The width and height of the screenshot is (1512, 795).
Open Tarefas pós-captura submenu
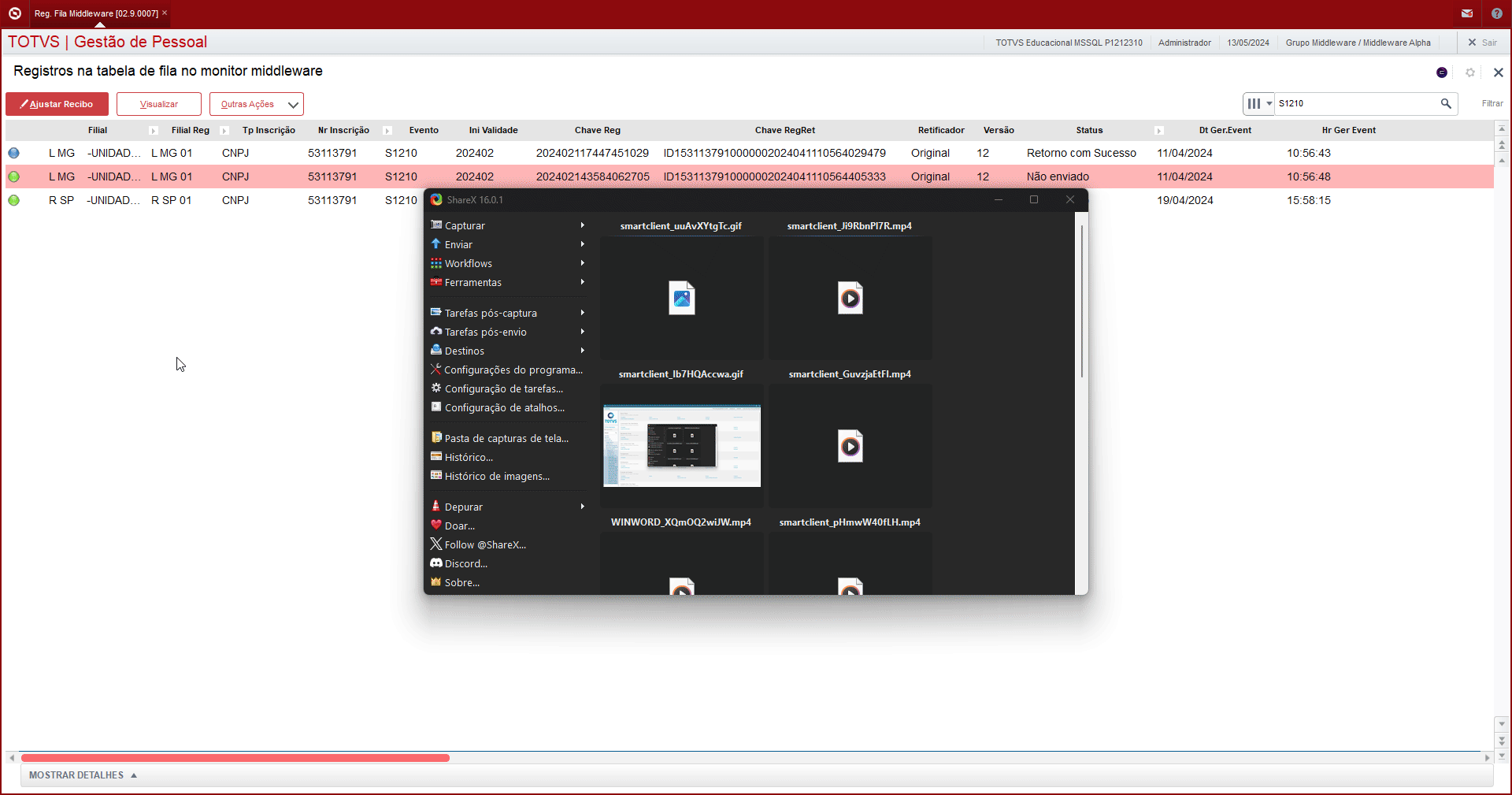point(508,313)
